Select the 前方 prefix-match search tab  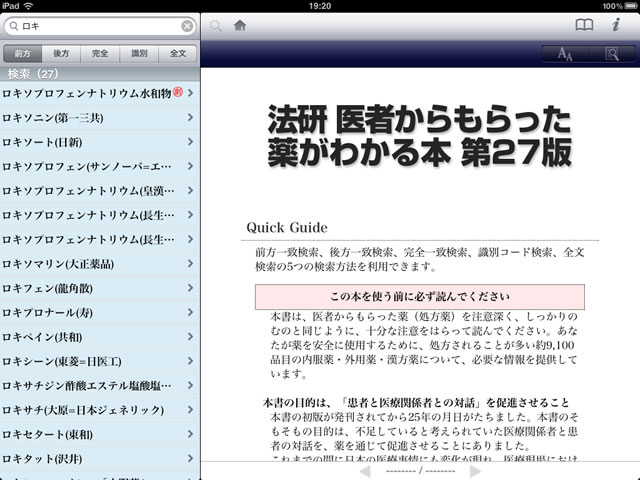tap(22, 53)
